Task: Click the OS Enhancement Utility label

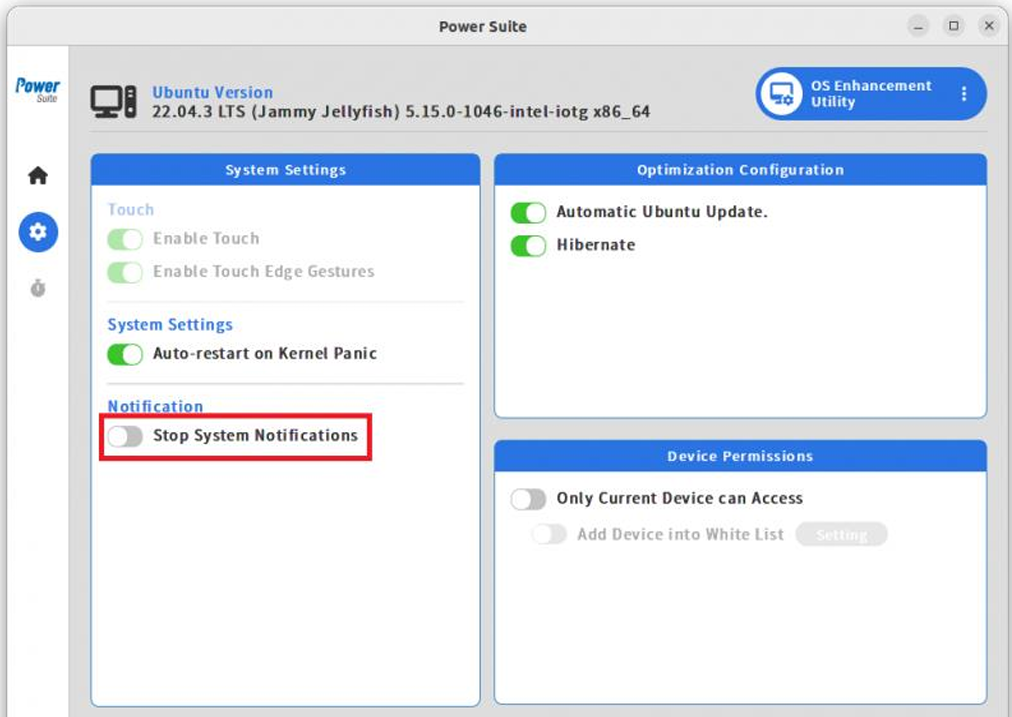Action: (871, 94)
